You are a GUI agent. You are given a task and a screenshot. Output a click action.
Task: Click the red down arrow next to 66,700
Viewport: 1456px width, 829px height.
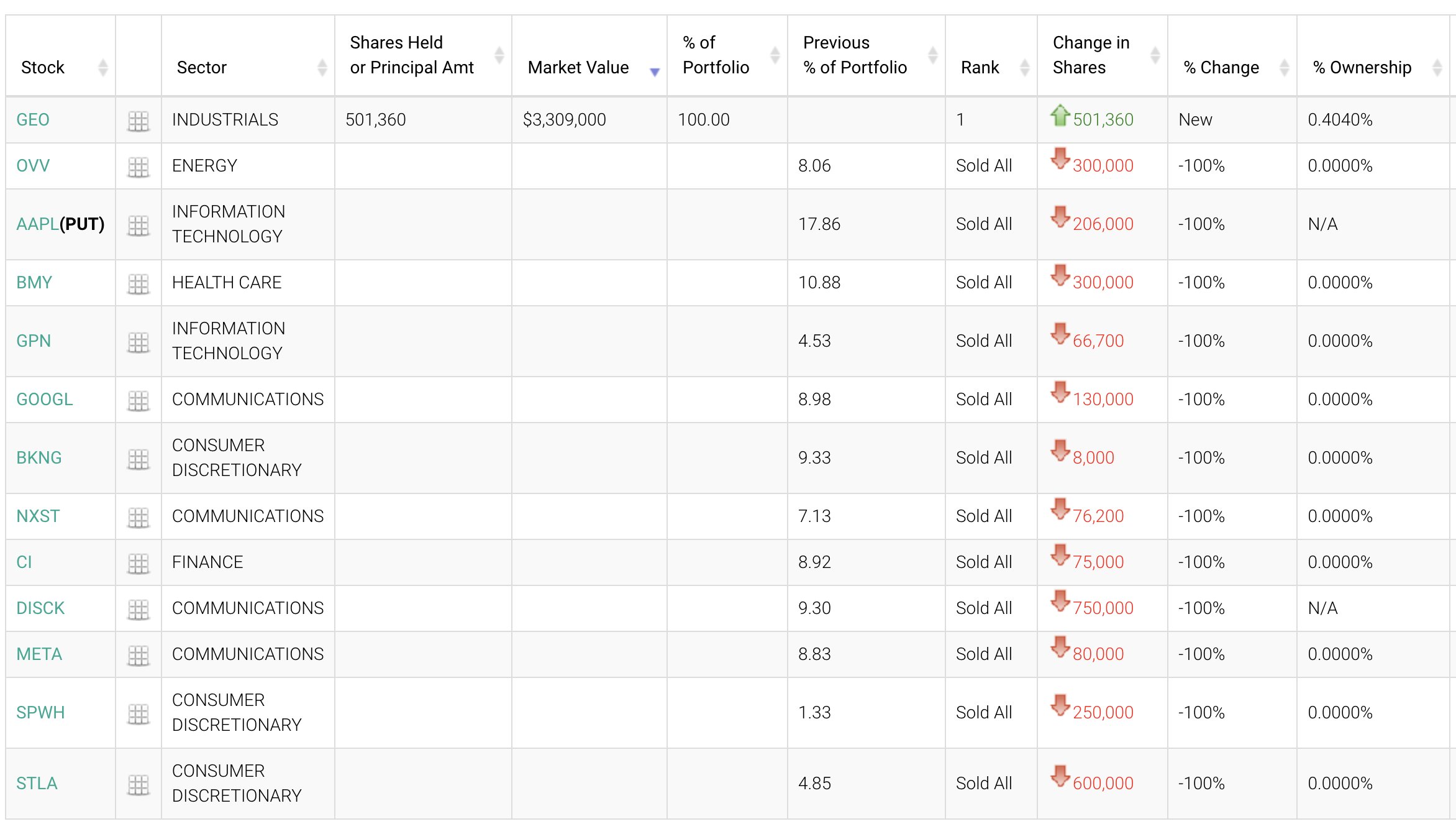click(1060, 334)
